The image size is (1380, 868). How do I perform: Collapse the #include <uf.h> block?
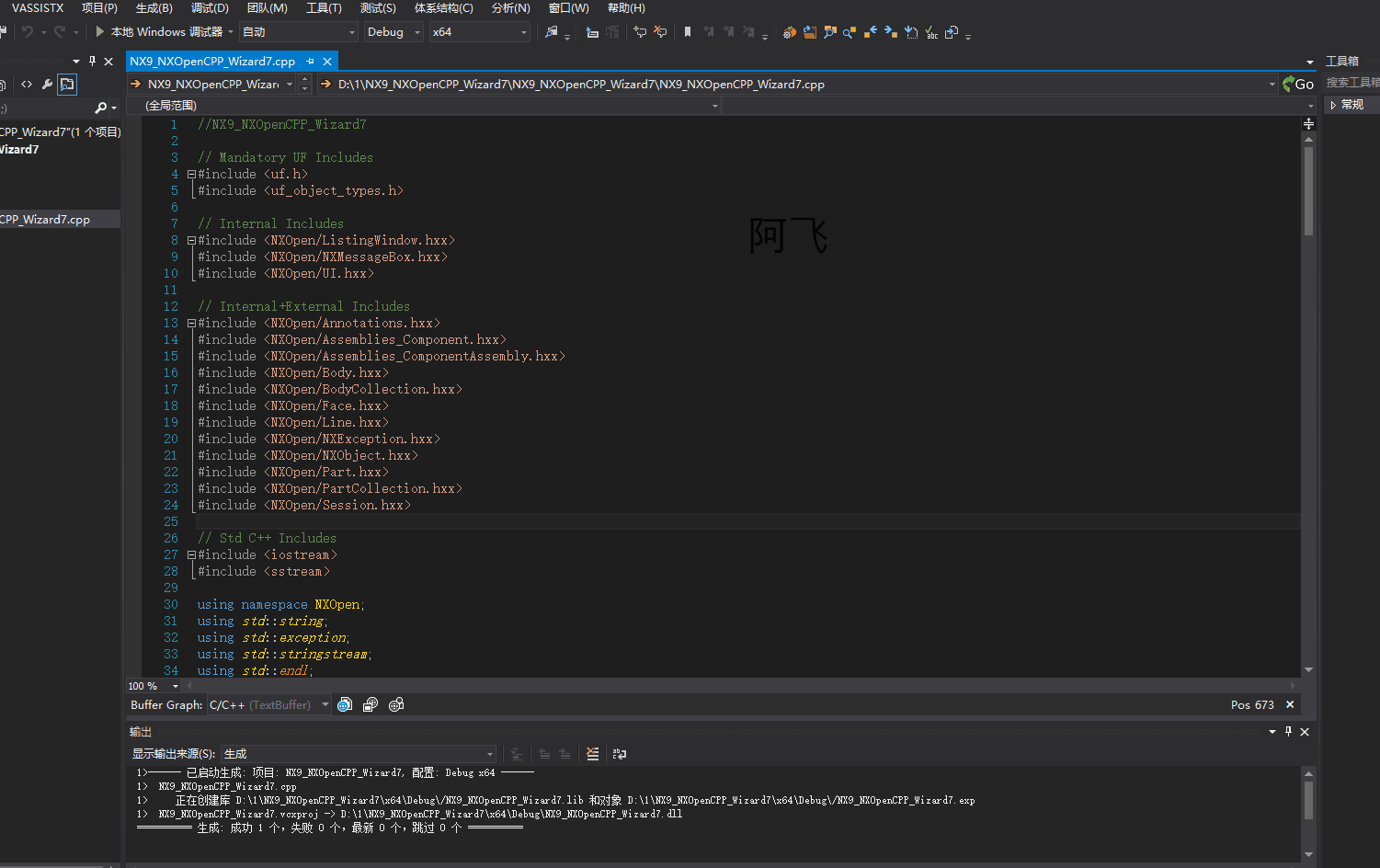coord(191,174)
